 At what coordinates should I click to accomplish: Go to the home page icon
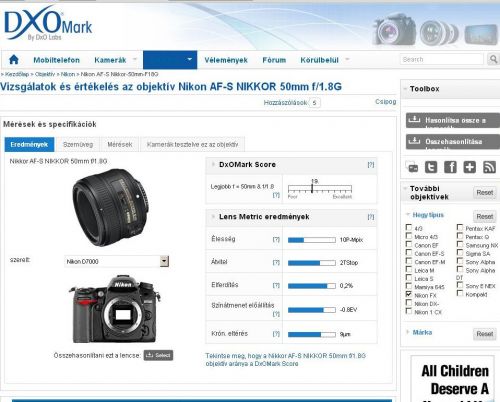[x=14, y=60]
